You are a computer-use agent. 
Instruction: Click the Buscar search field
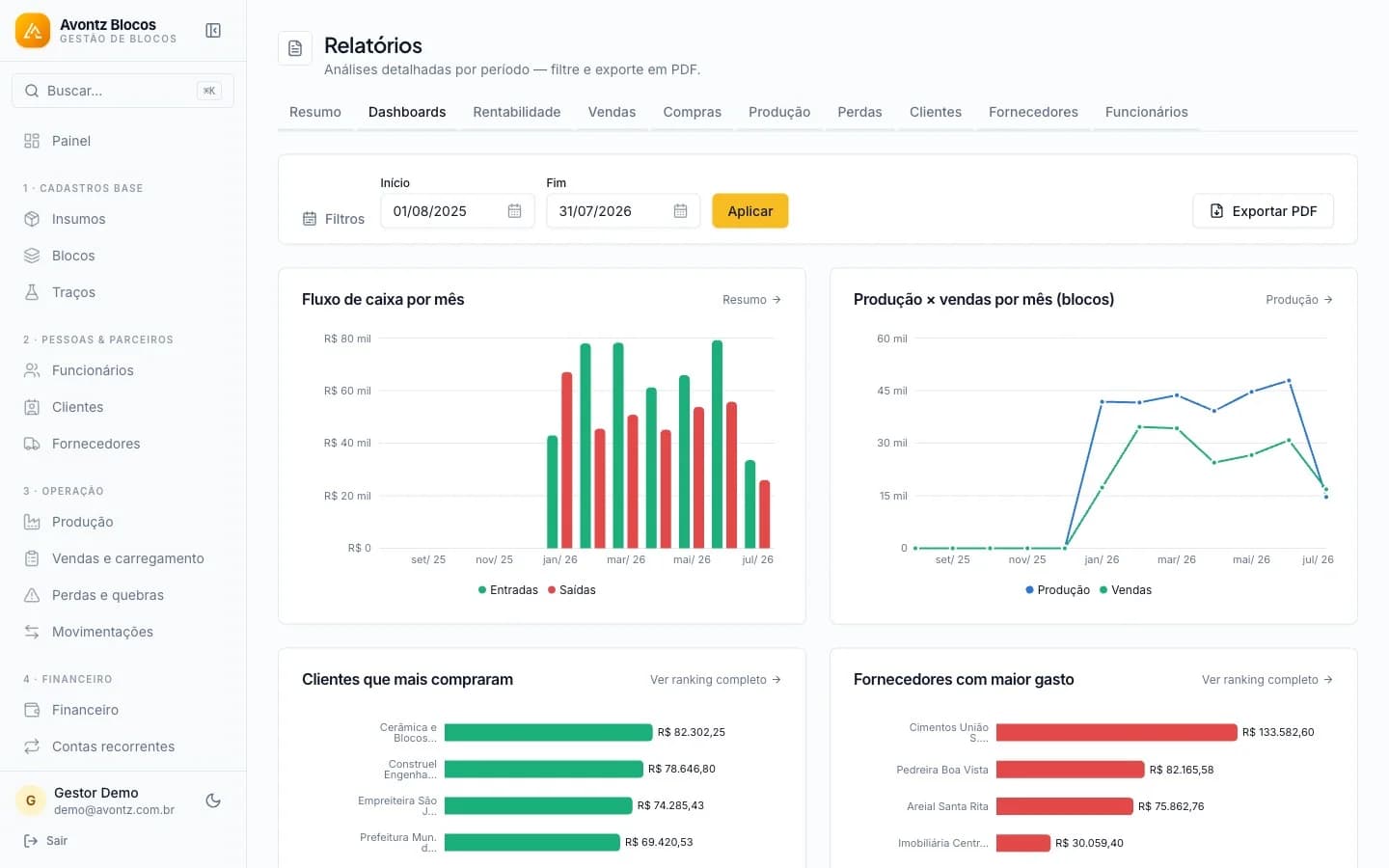coord(123,91)
